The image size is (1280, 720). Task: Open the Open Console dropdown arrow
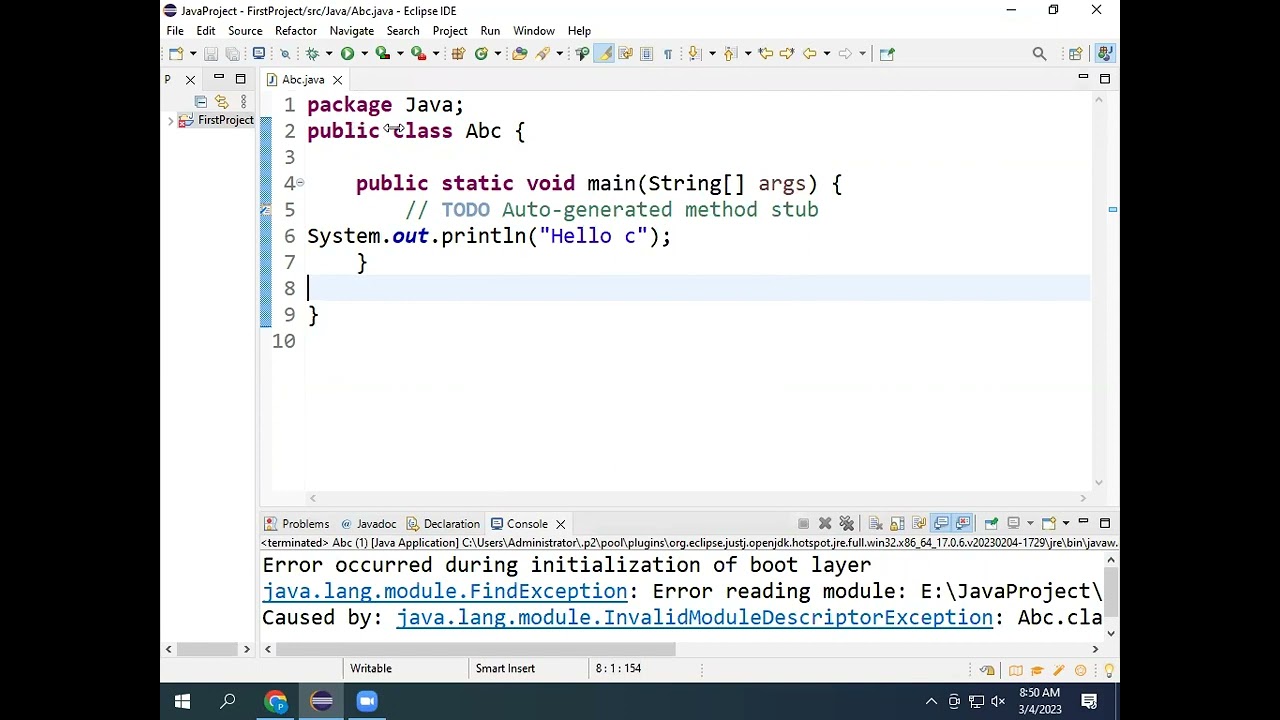click(x=1066, y=523)
